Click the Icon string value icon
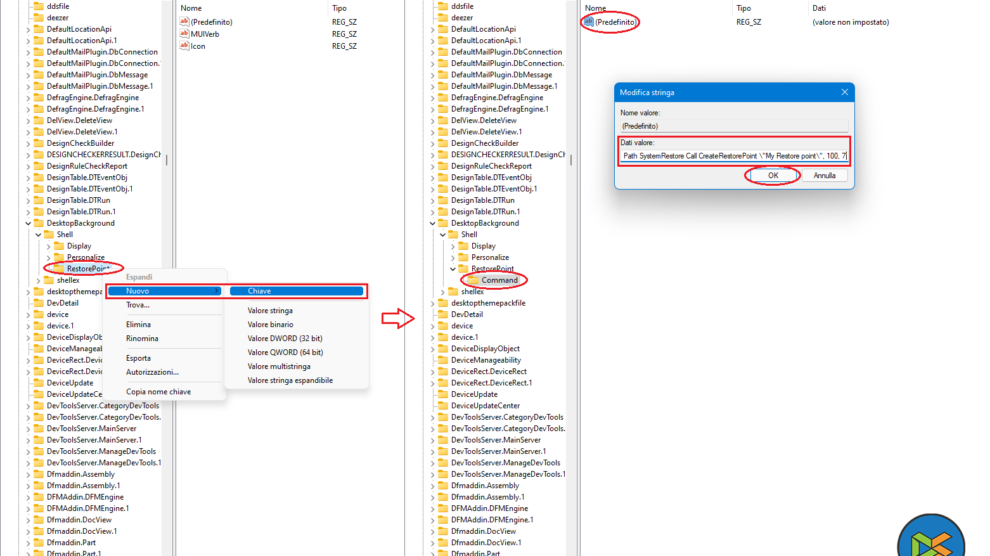 click(x=184, y=45)
